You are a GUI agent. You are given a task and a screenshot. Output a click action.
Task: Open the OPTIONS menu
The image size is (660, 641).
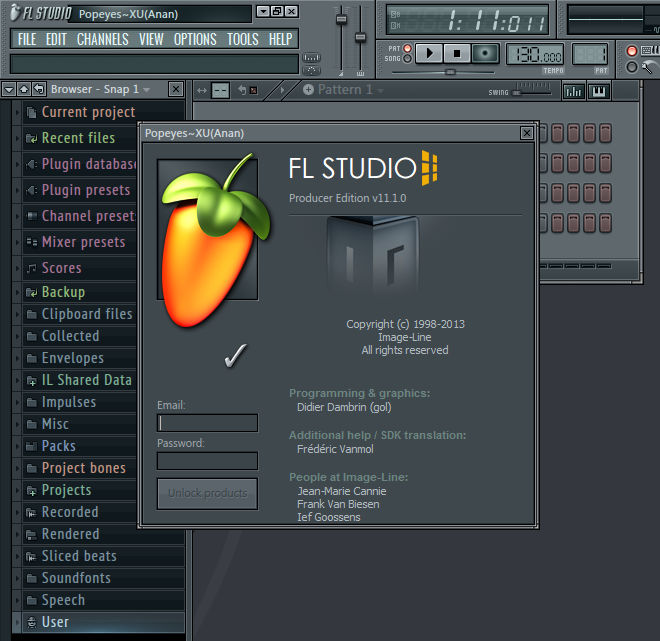click(195, 40)
